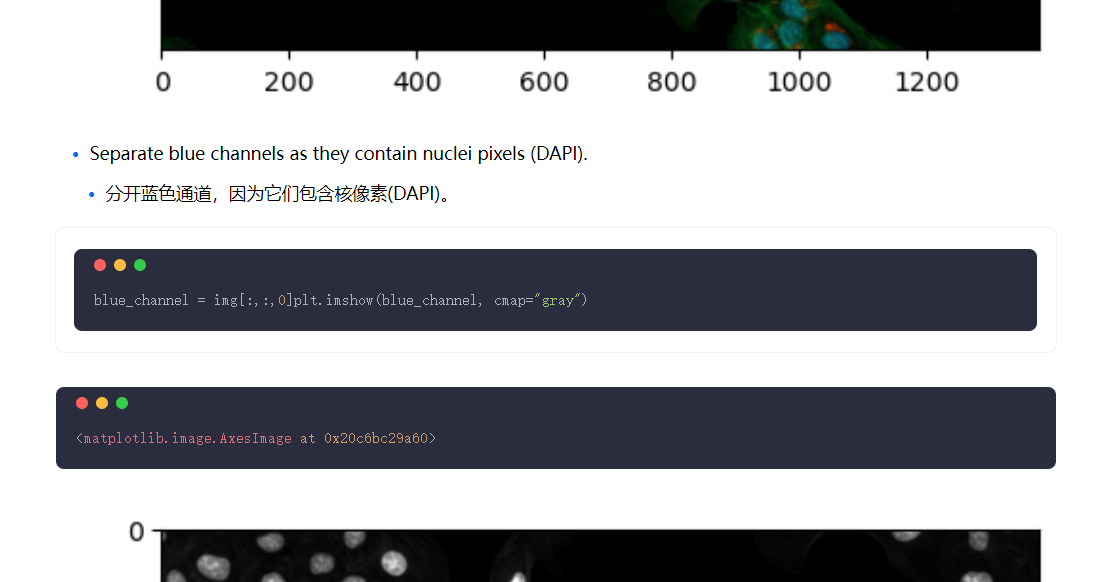Click the blue bullet before the English sentence
This screenshot has width=1093, height=582.
tap(76, 155)
